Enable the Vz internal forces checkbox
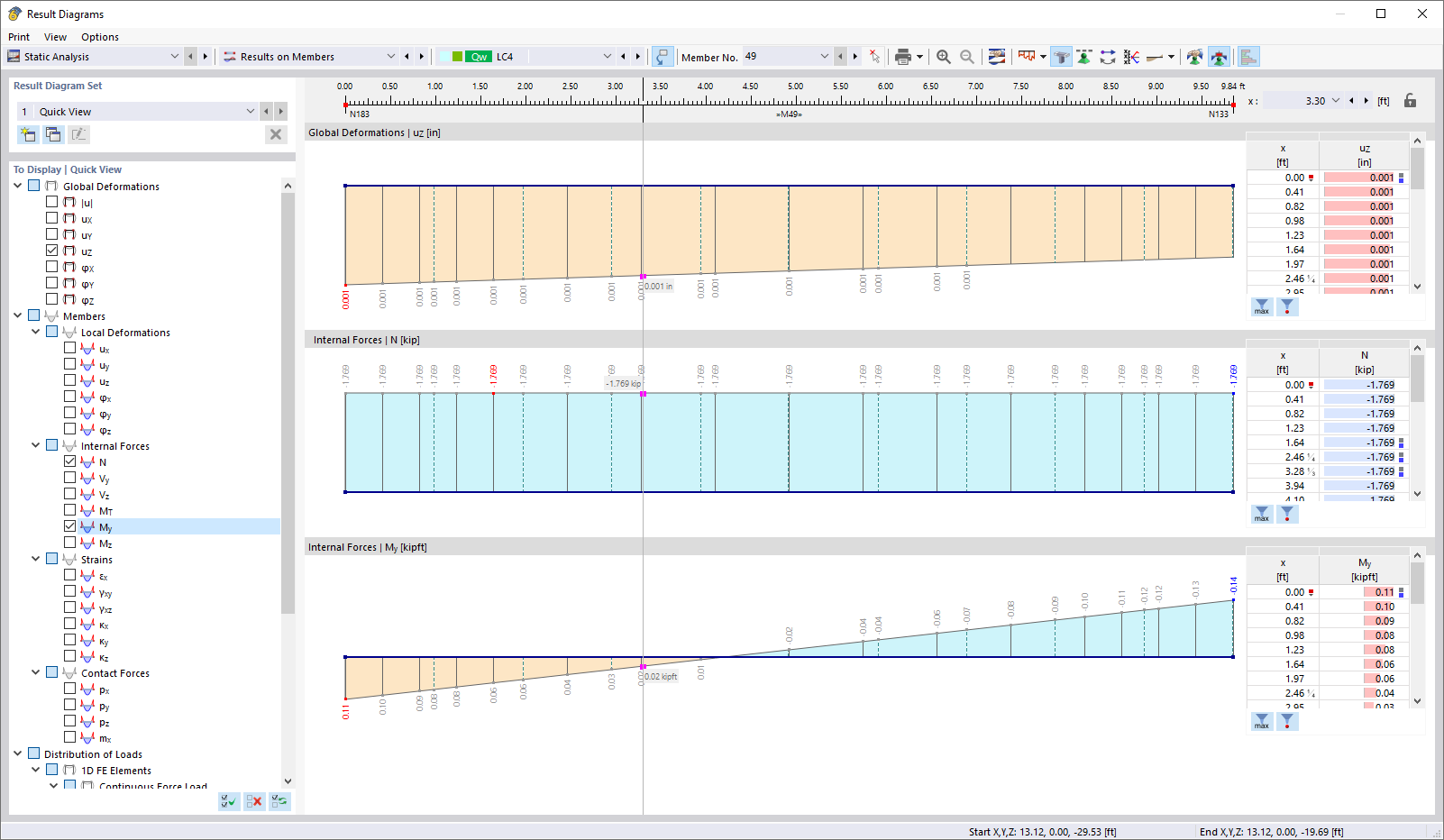This screenshot has height=840, width=1444. coord(71,493)
